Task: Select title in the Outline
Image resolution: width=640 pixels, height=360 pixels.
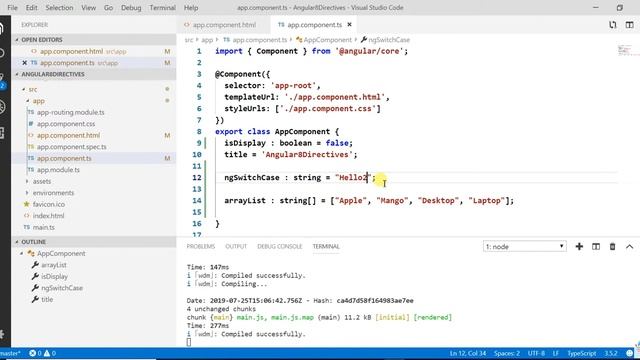Action: [47, 299]
